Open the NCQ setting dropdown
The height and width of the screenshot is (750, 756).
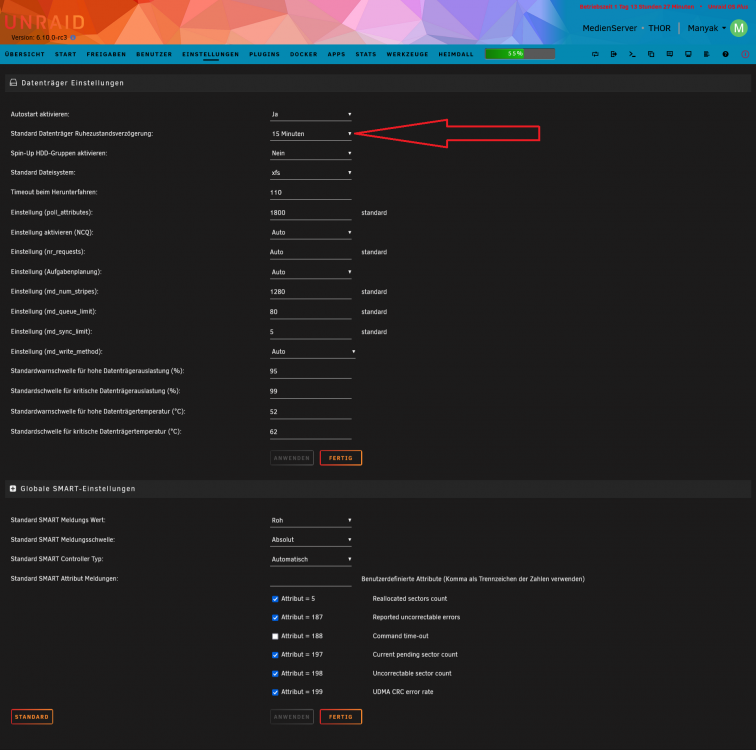pos(310,232)
